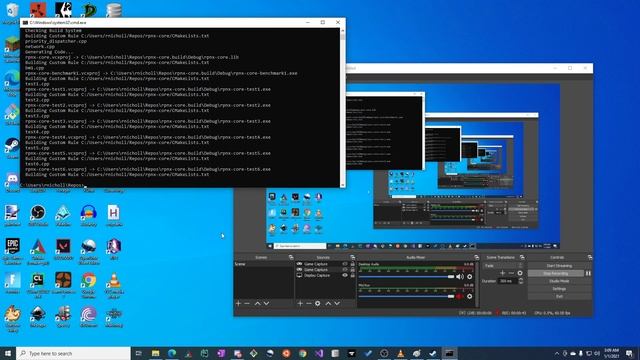Image resolution: width=640 pixels, height=360 pixels.
Task: Add a source in OBS Sources panel
Action: coord(300,303)
